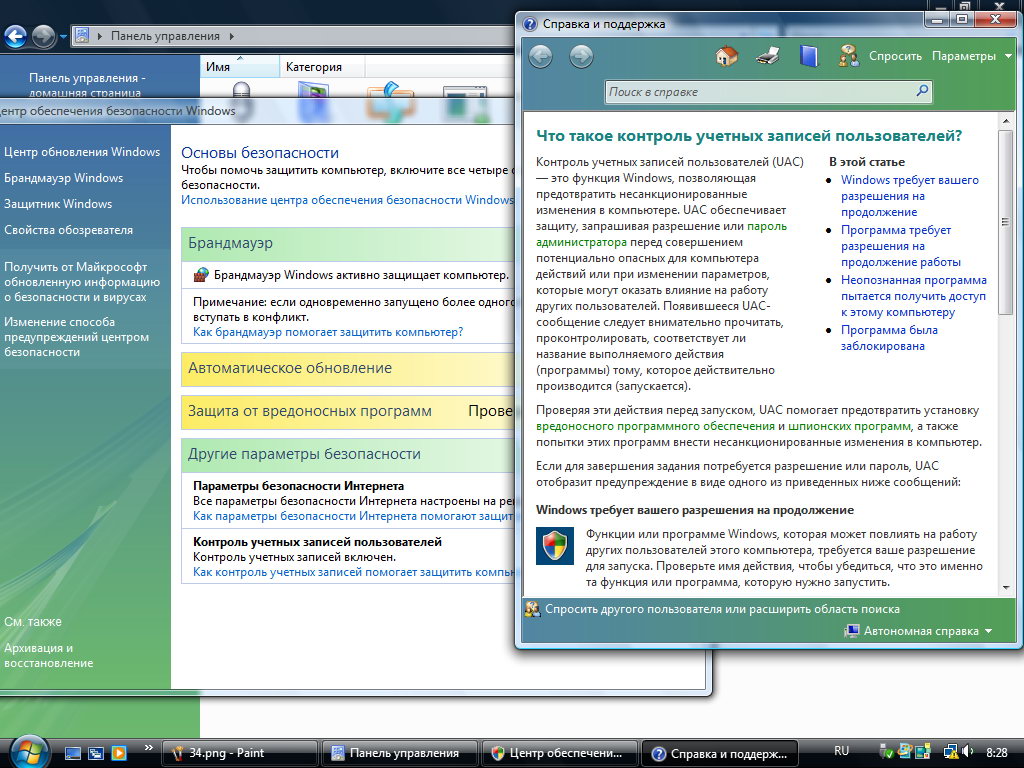Jump to Программа была заблокирована link
The width and height of the screenshot is (1024, 768).
point(889,338)
